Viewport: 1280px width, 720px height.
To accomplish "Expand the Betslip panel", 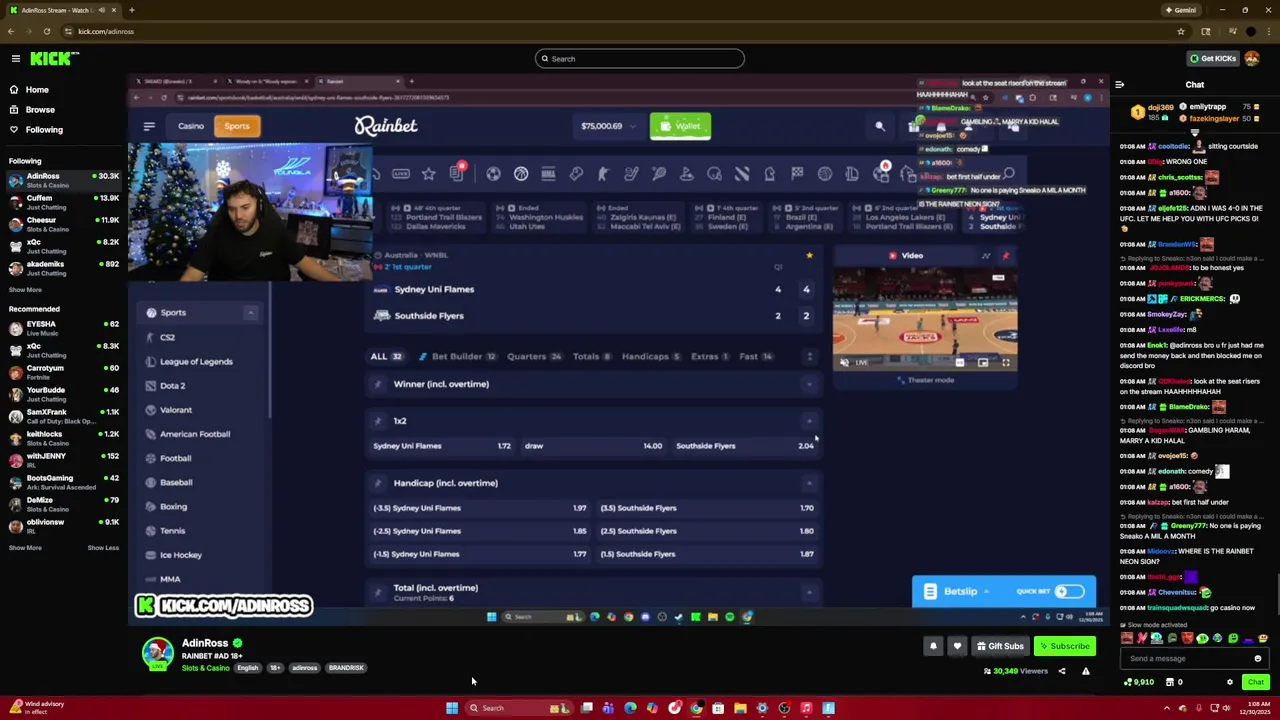I will (x=958, y=592).
